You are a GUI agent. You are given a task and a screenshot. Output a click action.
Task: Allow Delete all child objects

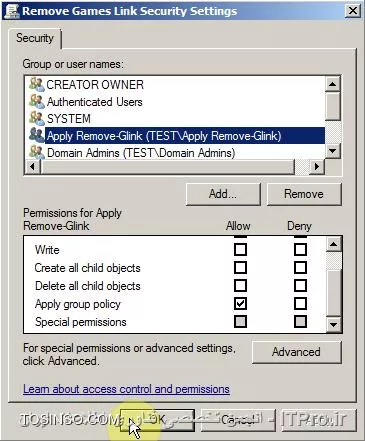click(x=240, y=285)
